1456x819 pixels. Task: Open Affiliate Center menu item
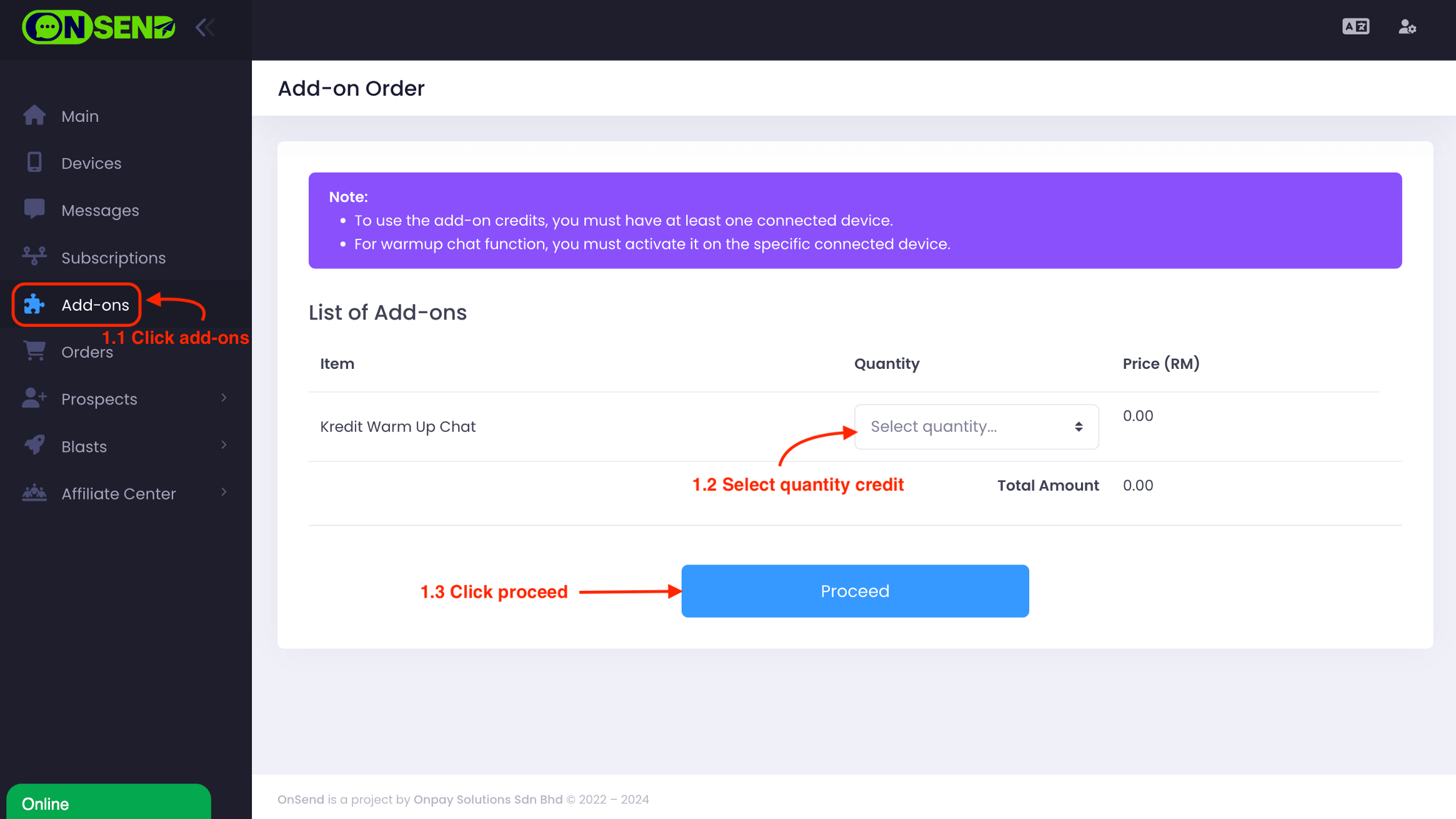point(118,494)
